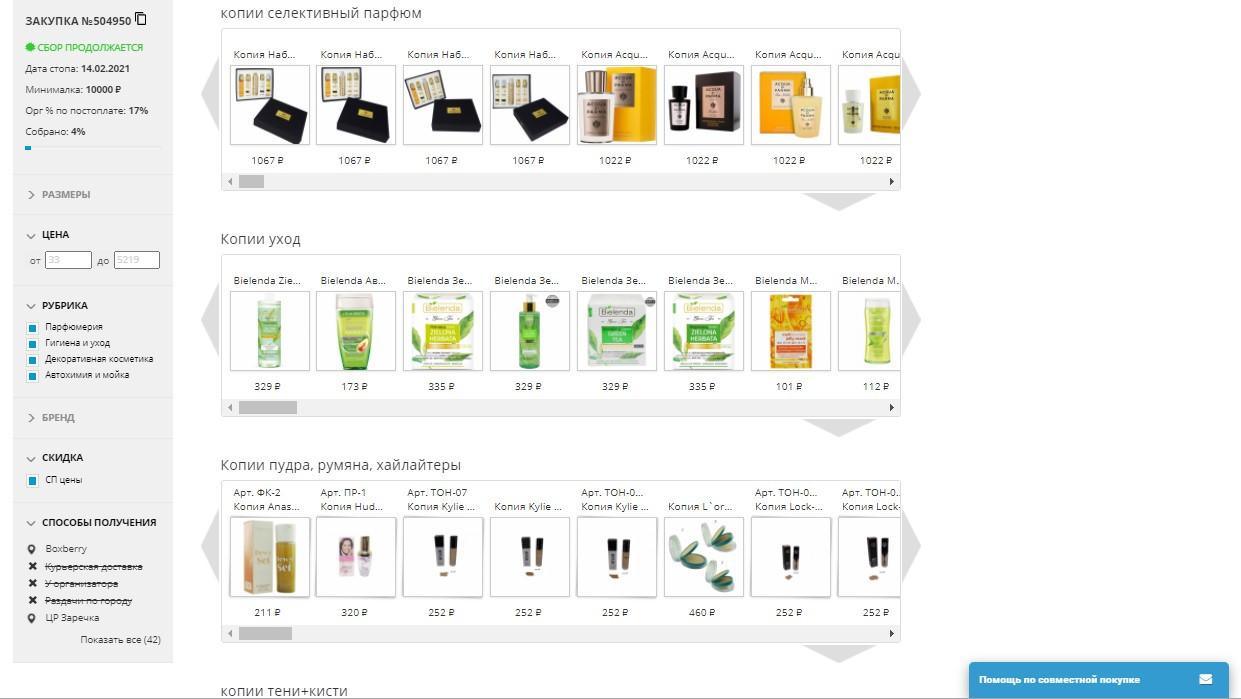Open the Bielenda bottle priced 112 ₽
The height and width of the screenshot is (699, 1241).
coord(869,331)
